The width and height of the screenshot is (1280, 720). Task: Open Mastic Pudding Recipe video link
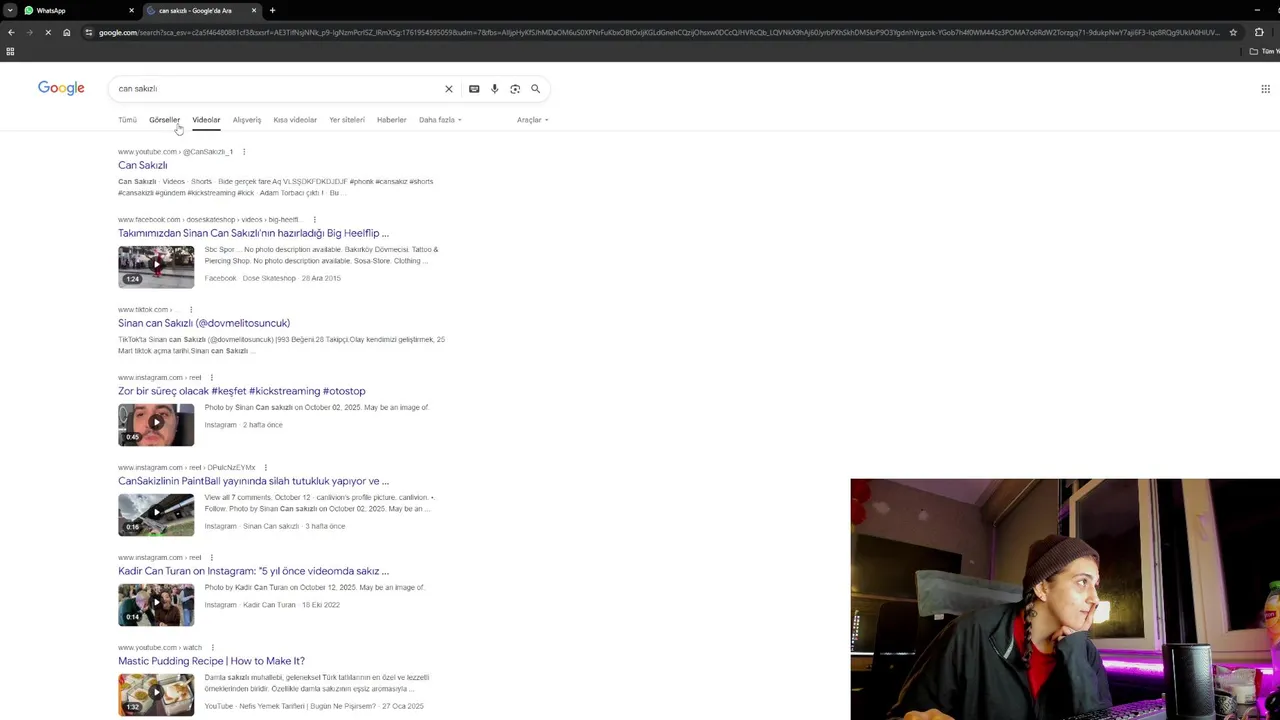(x=211, y=661)
